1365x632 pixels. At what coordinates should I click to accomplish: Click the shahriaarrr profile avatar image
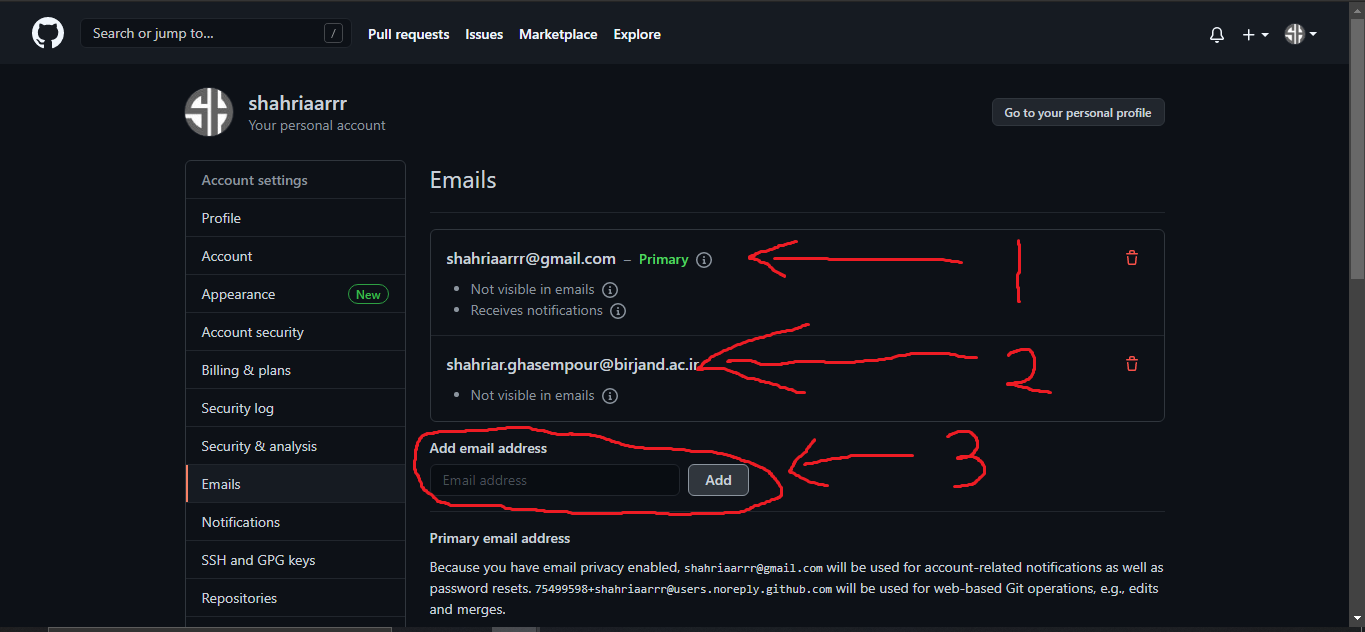coord(209,112)
